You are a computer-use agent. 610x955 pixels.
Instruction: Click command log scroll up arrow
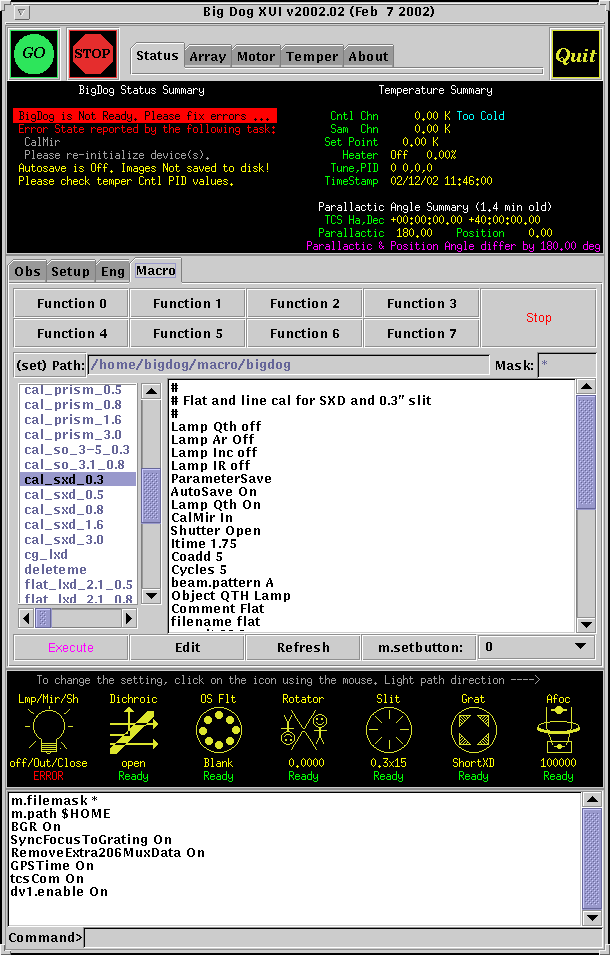(591, 799)
